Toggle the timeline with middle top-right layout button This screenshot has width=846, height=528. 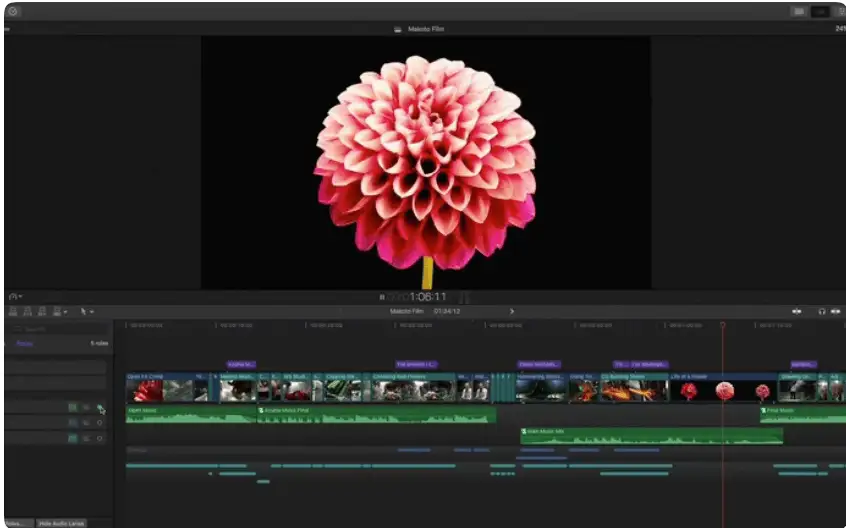[x=821, y=11]
